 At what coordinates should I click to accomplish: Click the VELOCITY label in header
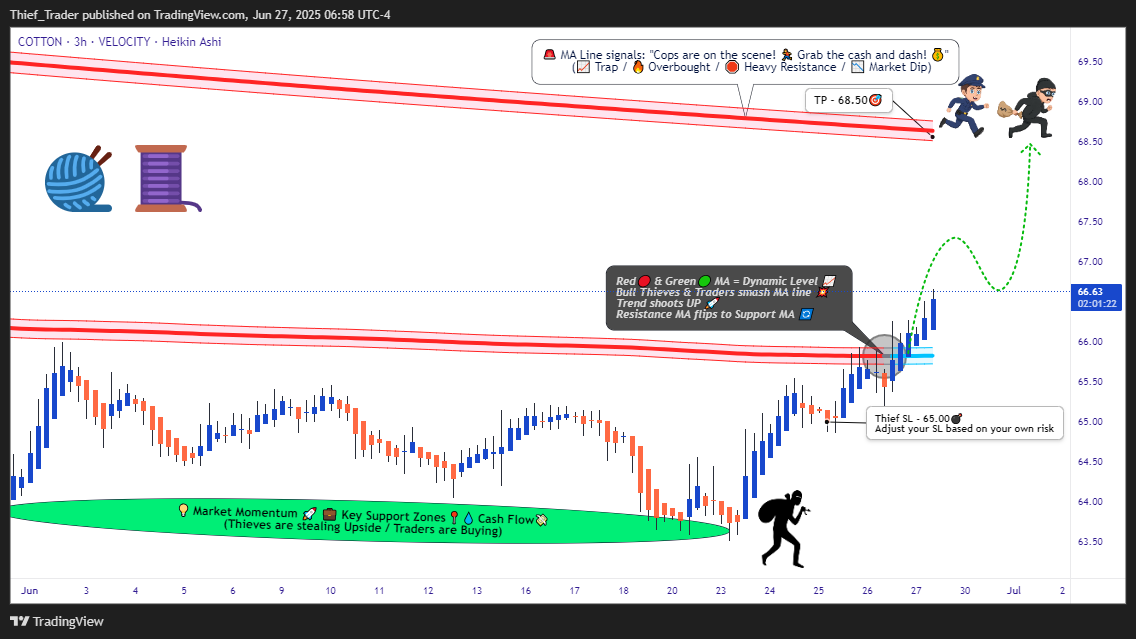[124, 42]
